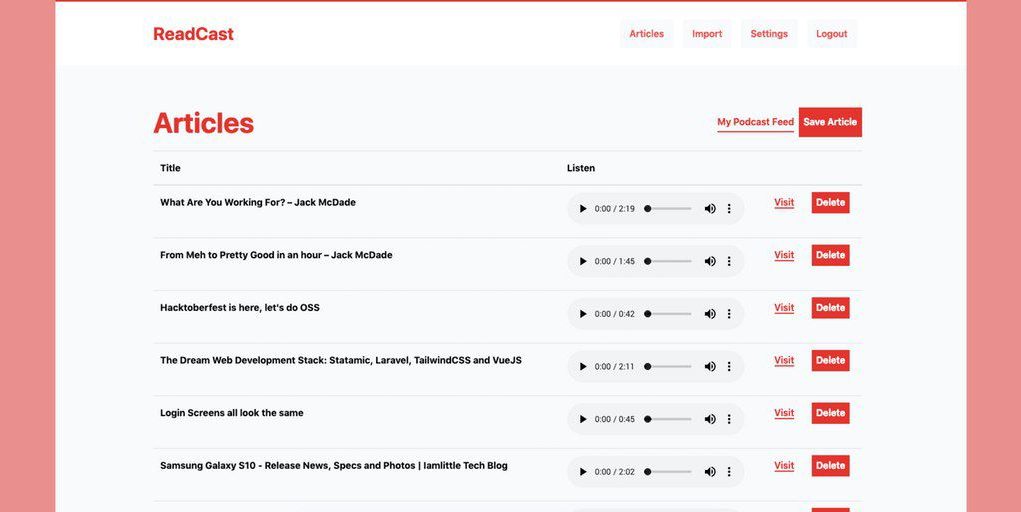1021x512 pixels.
Task: Play the Hacktoberfest article audio
Action: [583, 314]
